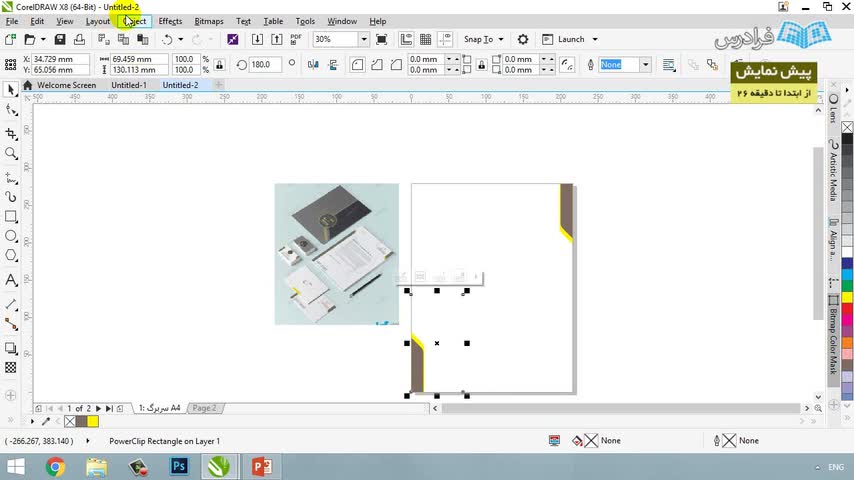
Task: Create a new document from the toolbar
Action: [10, 39]
